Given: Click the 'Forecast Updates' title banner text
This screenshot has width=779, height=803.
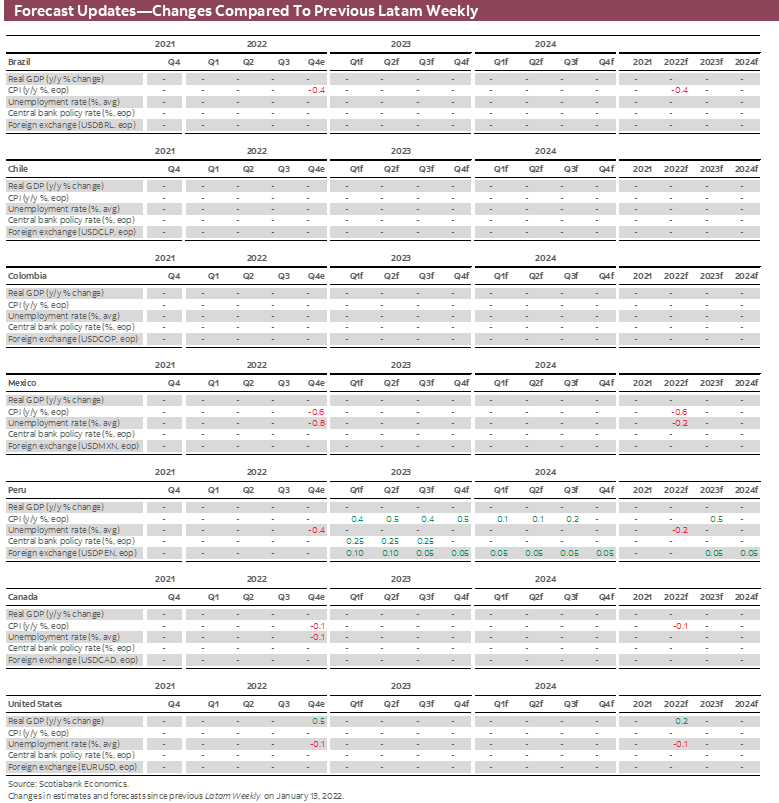Looking at the screenshot, I should (x=246, y=11).
